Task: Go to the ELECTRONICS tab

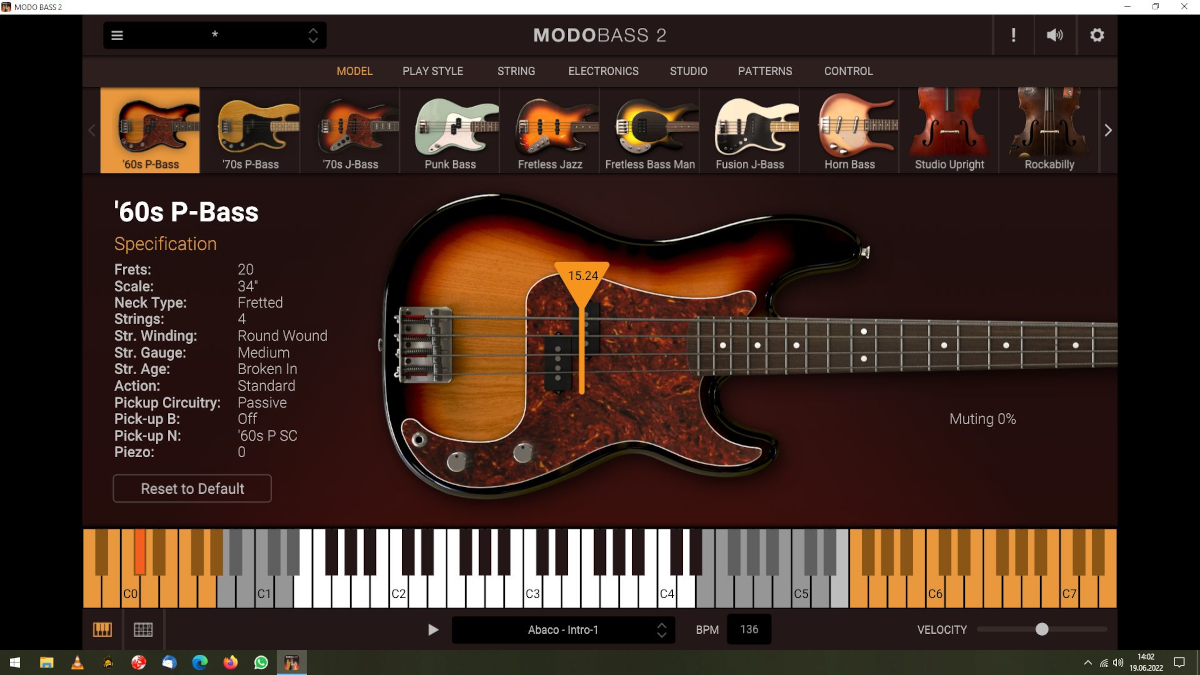Action: coord(603,71)
